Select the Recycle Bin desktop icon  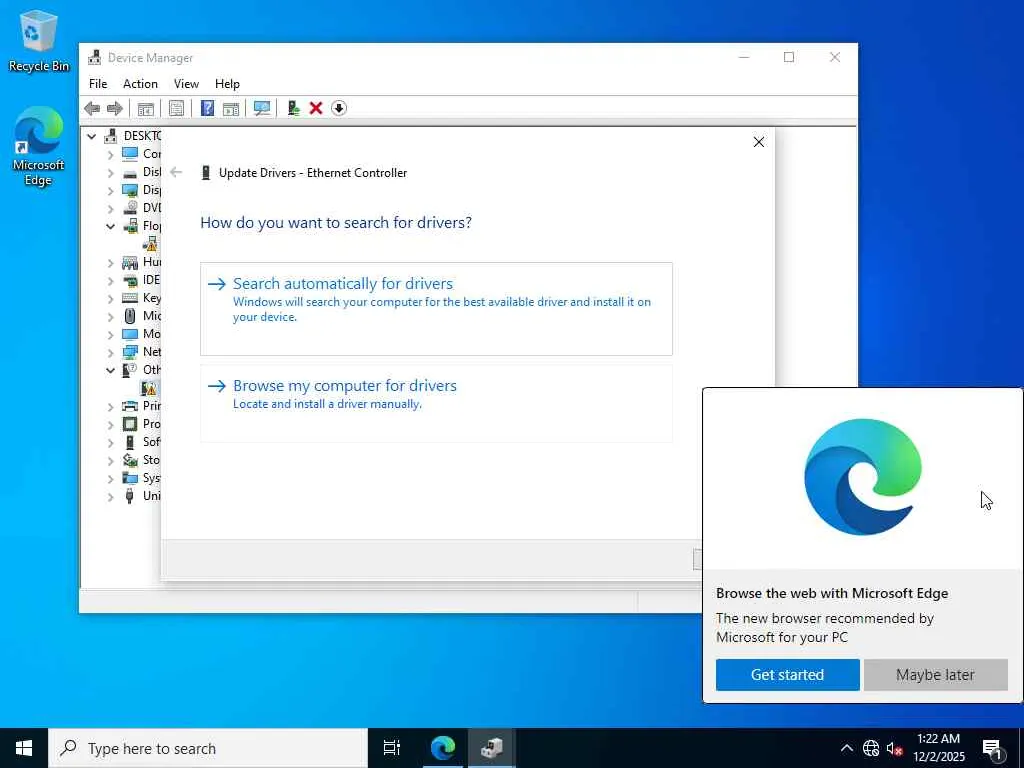point(38,41)
